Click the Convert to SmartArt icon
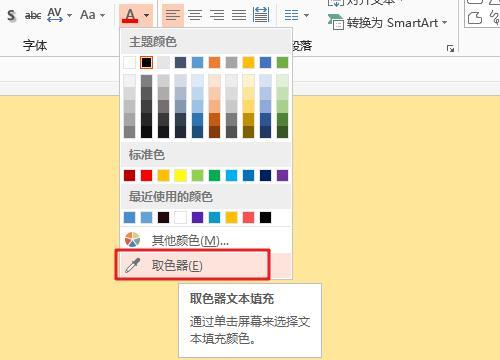 [x=335, y=22]
